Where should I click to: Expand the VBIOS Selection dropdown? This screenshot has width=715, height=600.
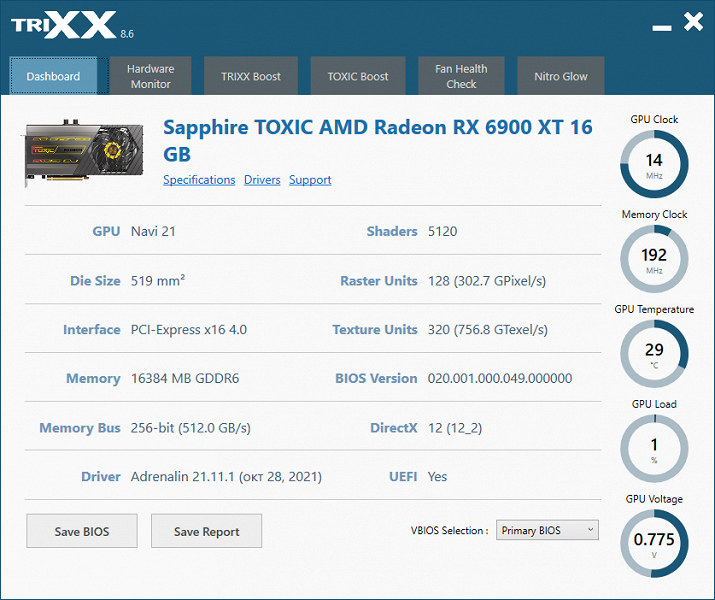click(547, 530)
